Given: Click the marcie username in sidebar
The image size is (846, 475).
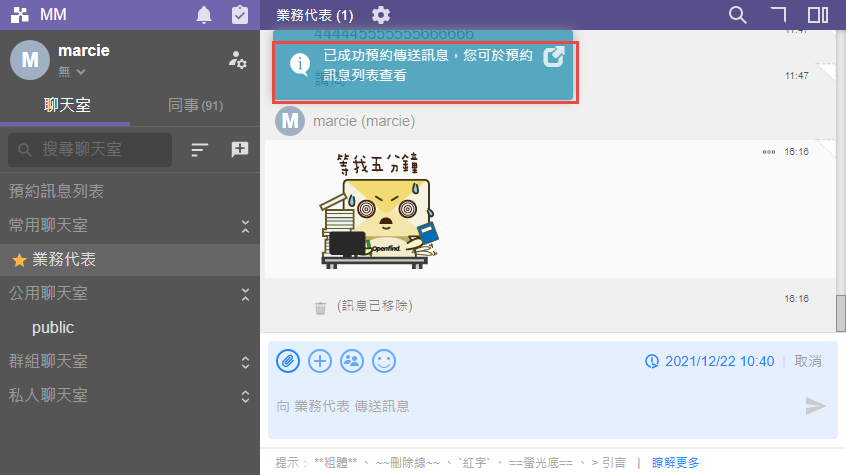Looking at the screenshot, I should [x=84, y=51].
